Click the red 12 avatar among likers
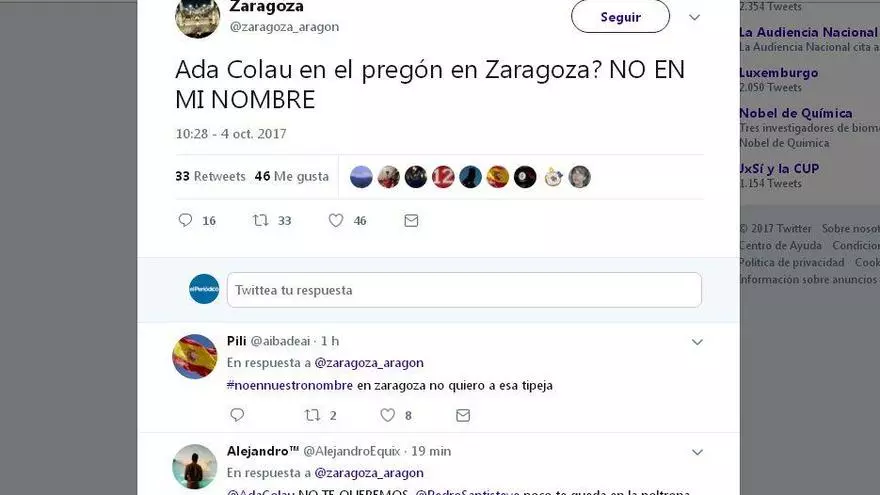Screen dimensions: 880x495 click(443, 177)
